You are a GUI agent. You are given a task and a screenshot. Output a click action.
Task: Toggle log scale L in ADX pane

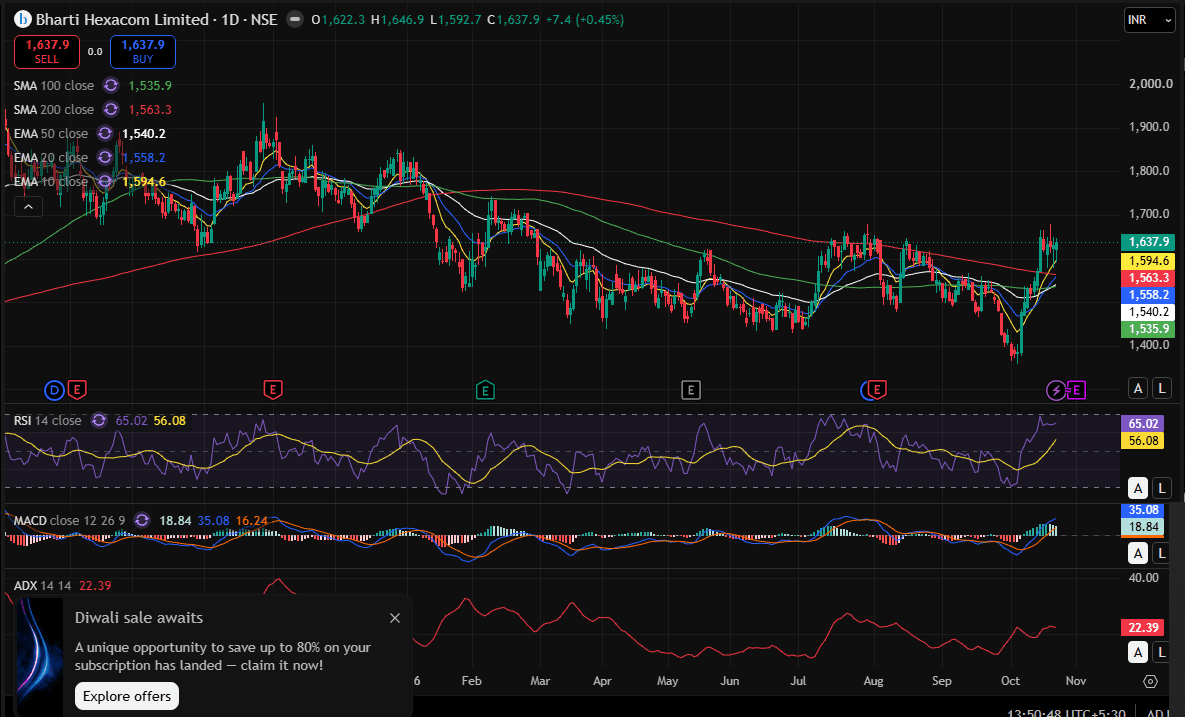(x=1162, y=652)
